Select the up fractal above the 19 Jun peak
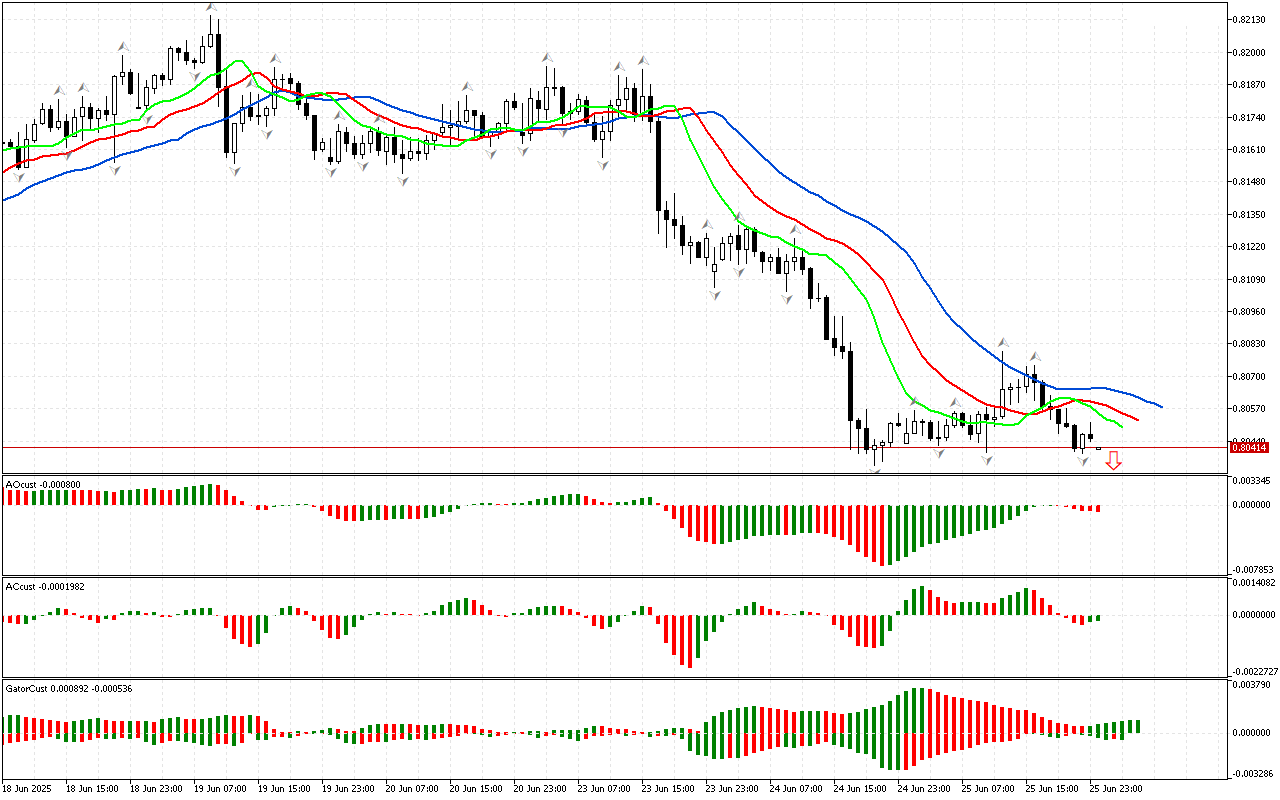This screenshot has height=800, width=1280. 211,9
